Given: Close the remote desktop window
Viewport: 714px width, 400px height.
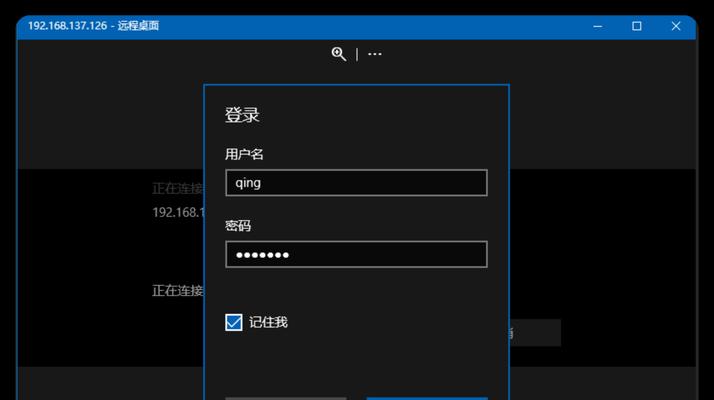Looking at the screenshot, I should click(x=676, y=26).
